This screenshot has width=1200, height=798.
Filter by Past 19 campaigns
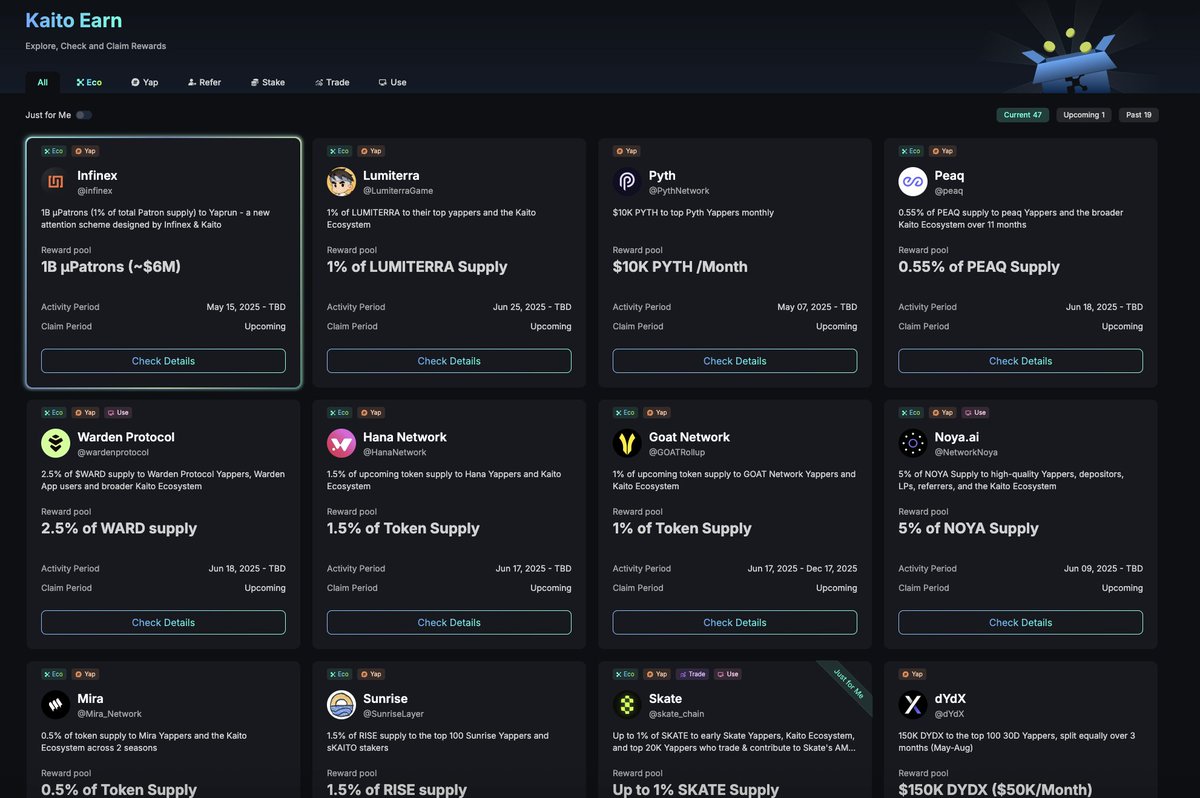coord(1139,115)
